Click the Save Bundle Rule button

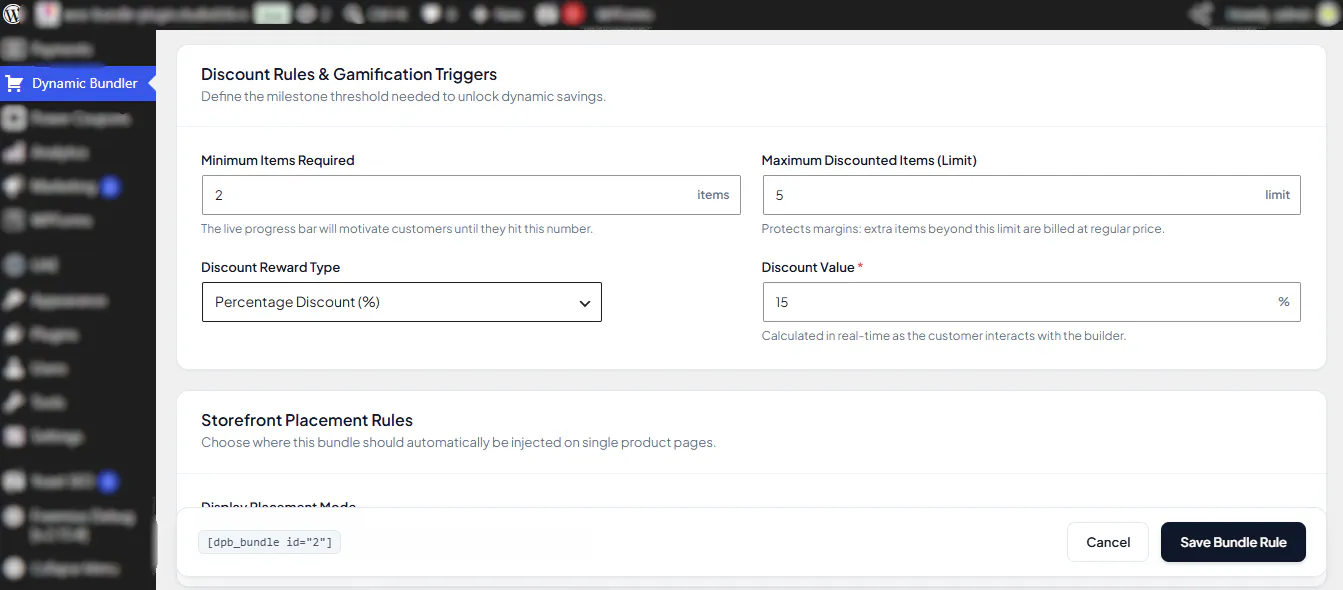click(x=1233, y=542)
